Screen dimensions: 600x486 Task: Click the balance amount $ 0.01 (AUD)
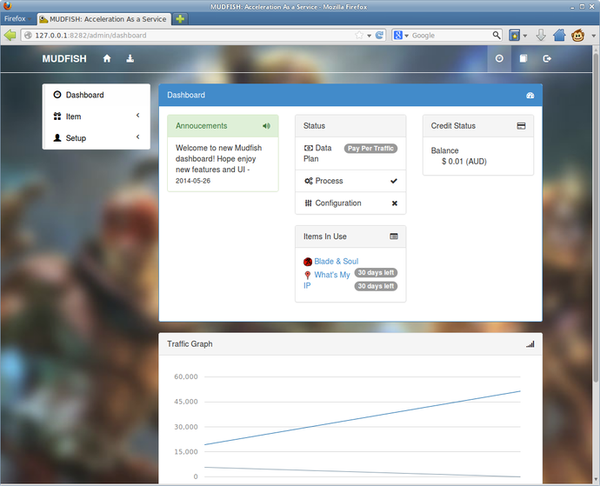pos(464,161)
